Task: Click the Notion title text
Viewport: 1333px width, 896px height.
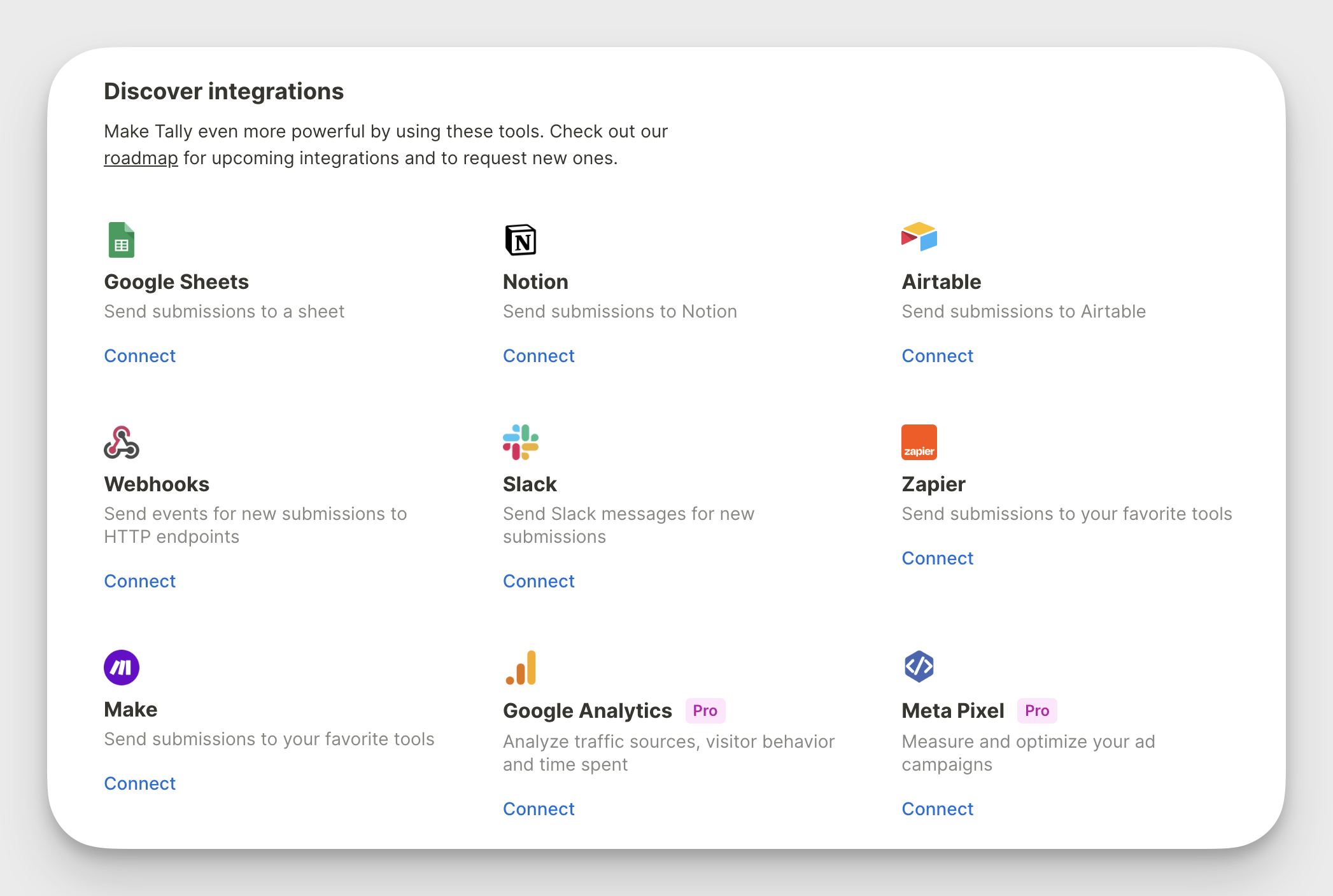Action: coord(535,282)
